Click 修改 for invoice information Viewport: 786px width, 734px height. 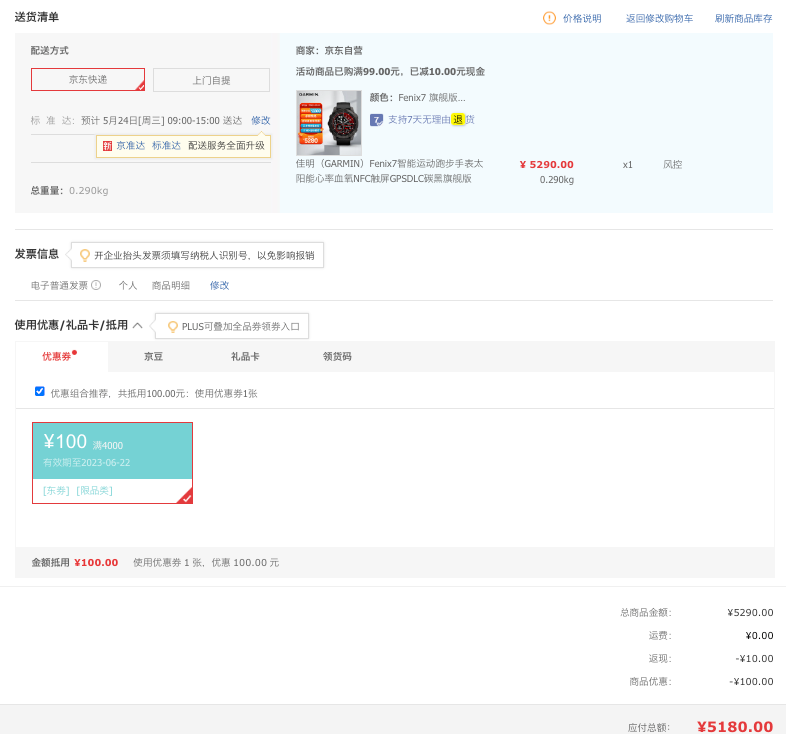[x=220, y=285]
